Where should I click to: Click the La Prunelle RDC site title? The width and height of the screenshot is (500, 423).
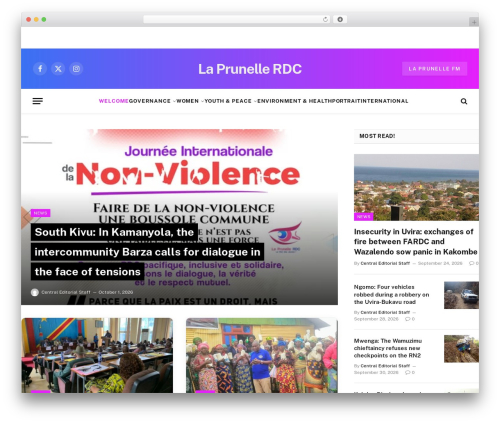(x=250, y=69)
